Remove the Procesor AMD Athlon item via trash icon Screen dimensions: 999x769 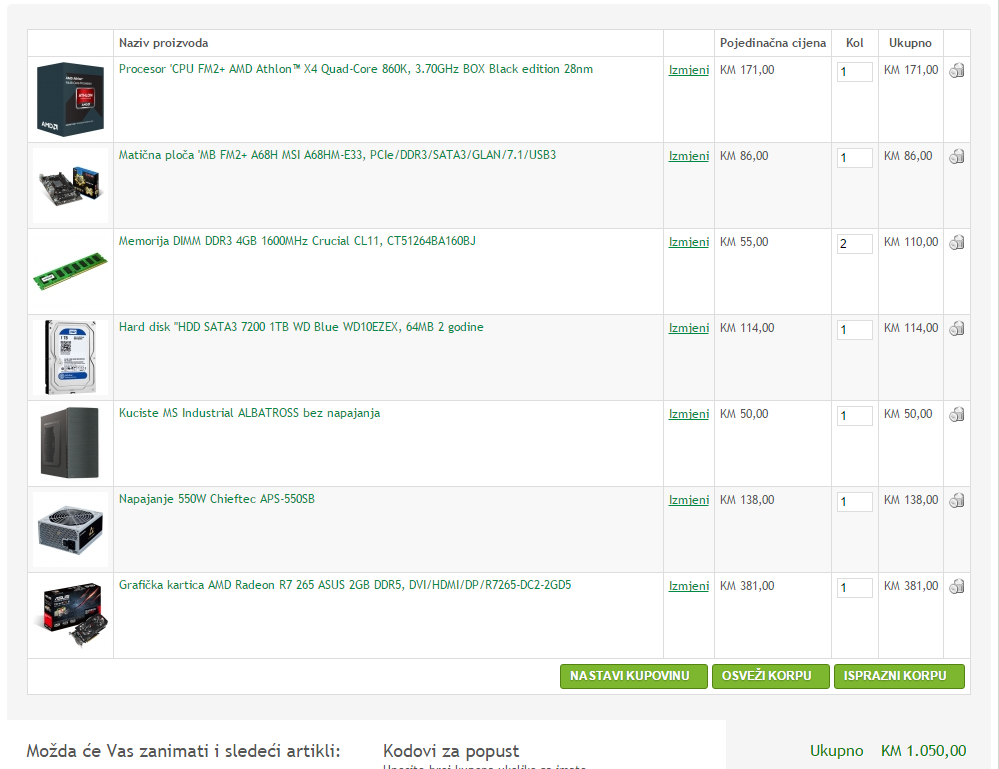[956, 70]
